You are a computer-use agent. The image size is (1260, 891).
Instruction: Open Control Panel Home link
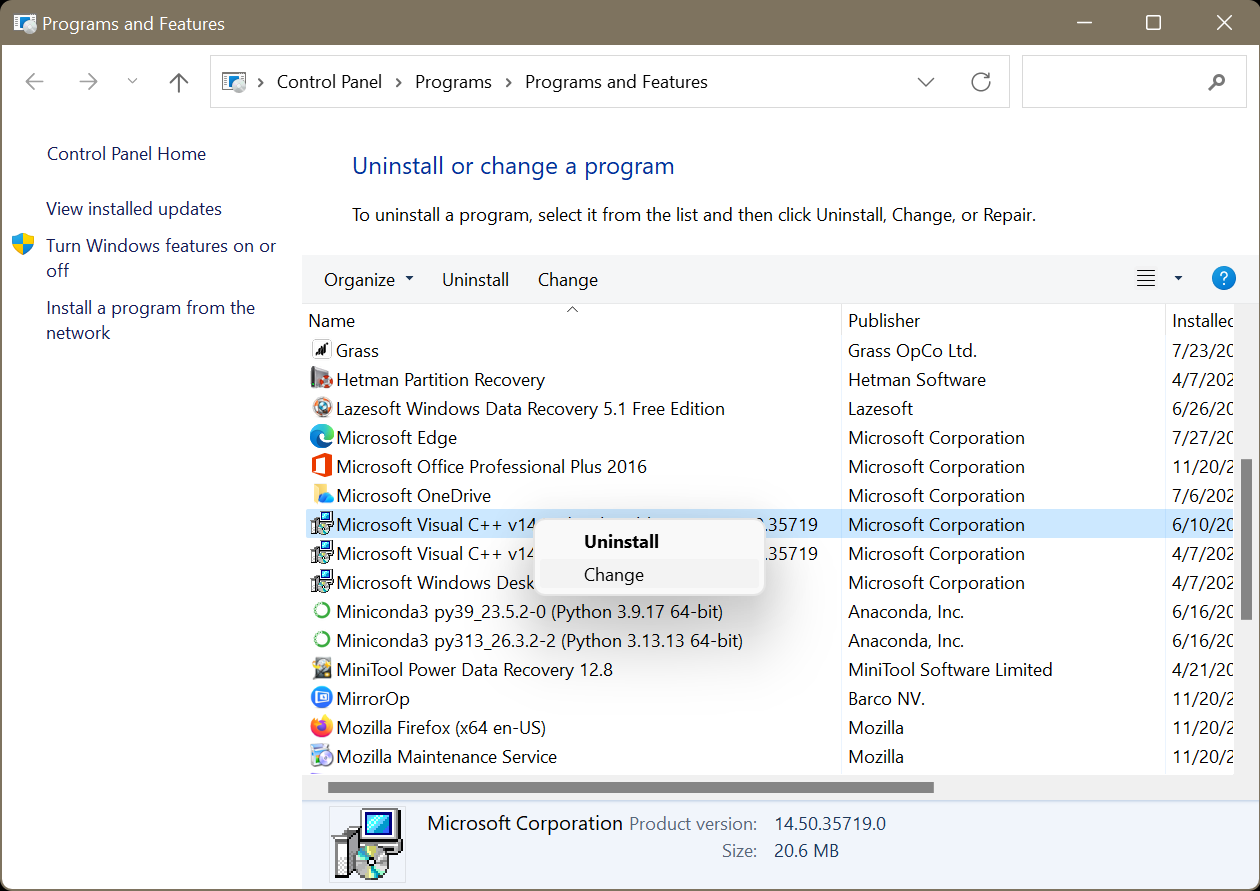(127, 154)
